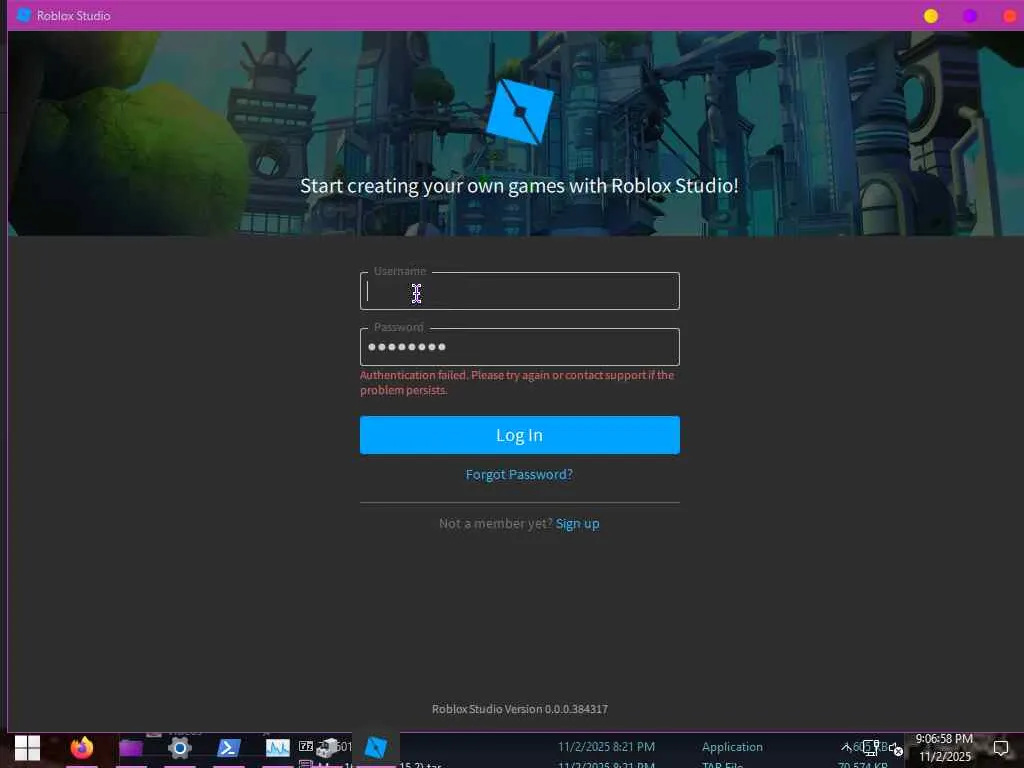This screenshot has width=1024, height=768.
Task: Click '11/2/2025 8:21 PM' date in background window
Action: (606, 746)
